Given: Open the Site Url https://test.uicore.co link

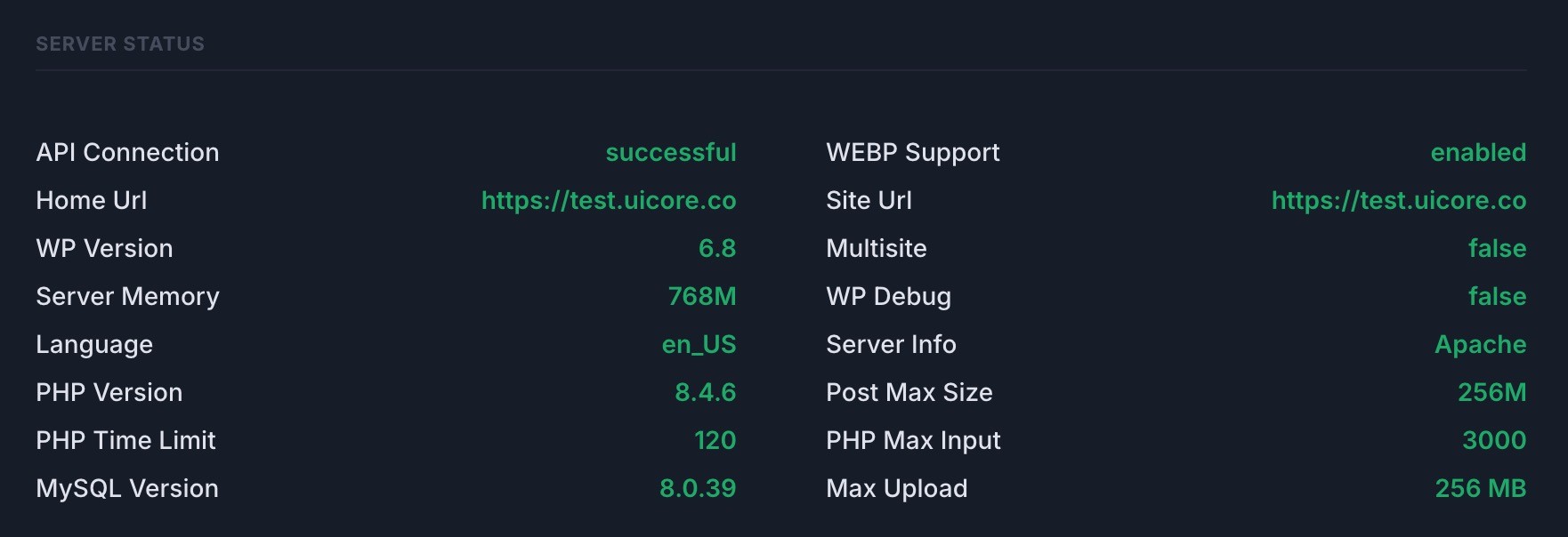Looking at the screenshot, I should pos(1399,201).
